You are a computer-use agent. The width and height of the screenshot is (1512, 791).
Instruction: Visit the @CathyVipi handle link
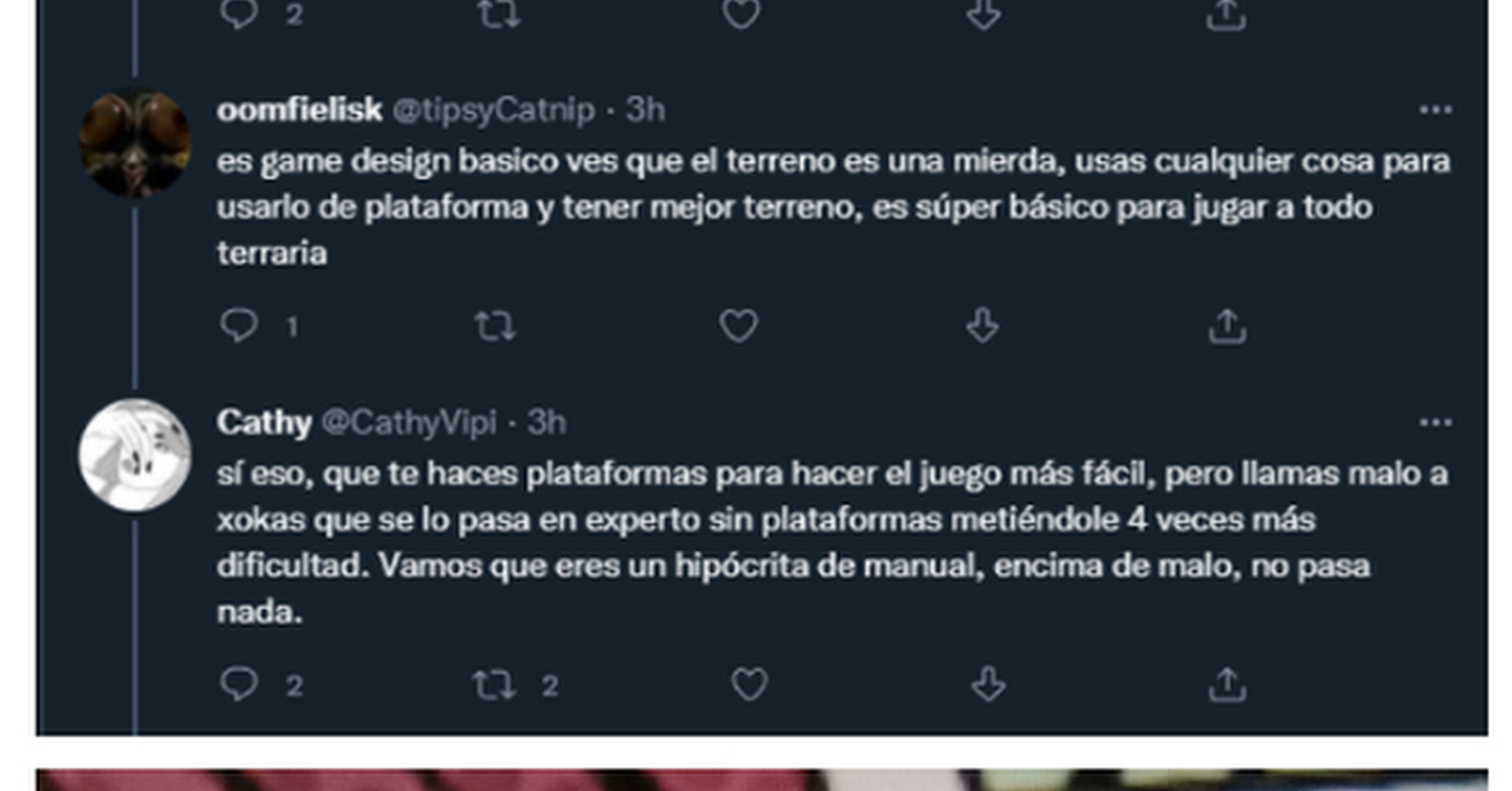(x=409, y=423)
